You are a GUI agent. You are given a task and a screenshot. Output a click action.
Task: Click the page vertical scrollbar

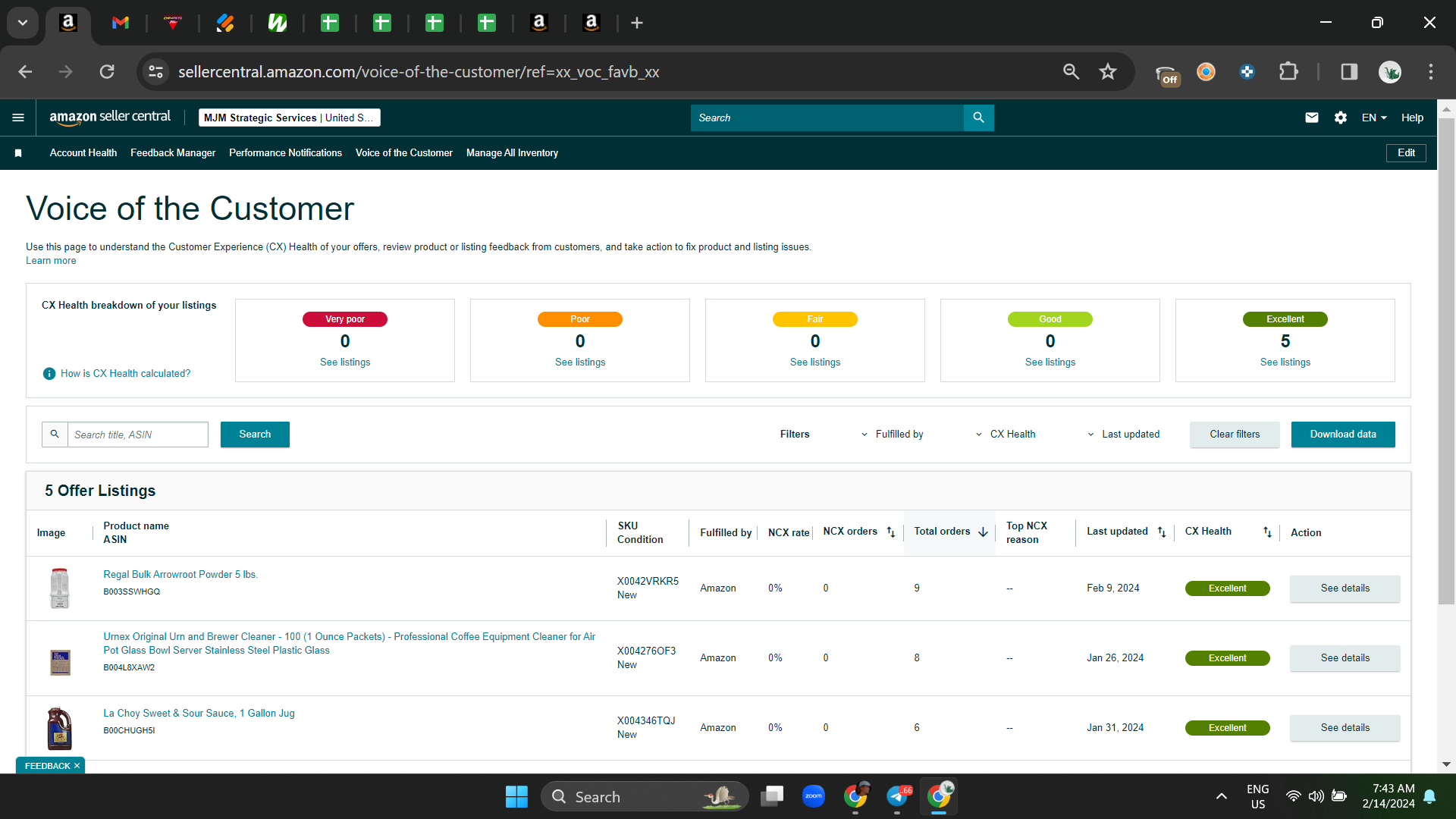[x=1446, y=361]
